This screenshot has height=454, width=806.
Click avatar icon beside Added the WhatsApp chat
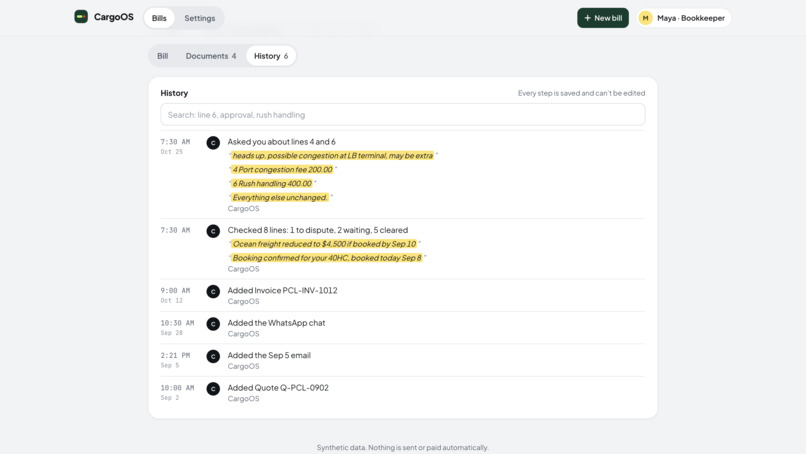coord(213,324)
